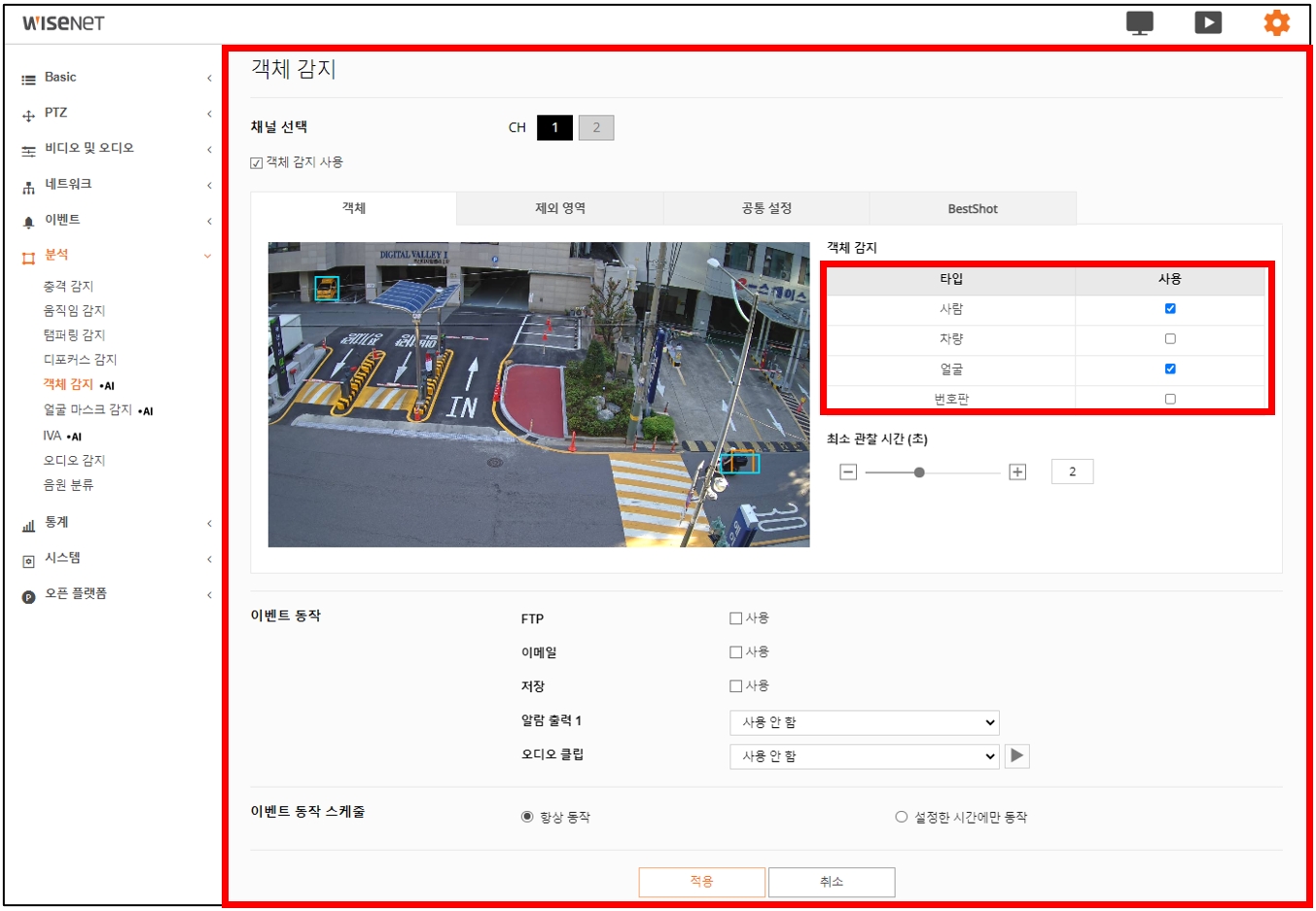This screenshot has width=1316, height=911.
Task: Click the plus icon for observation time
Action: point(1017,473)
